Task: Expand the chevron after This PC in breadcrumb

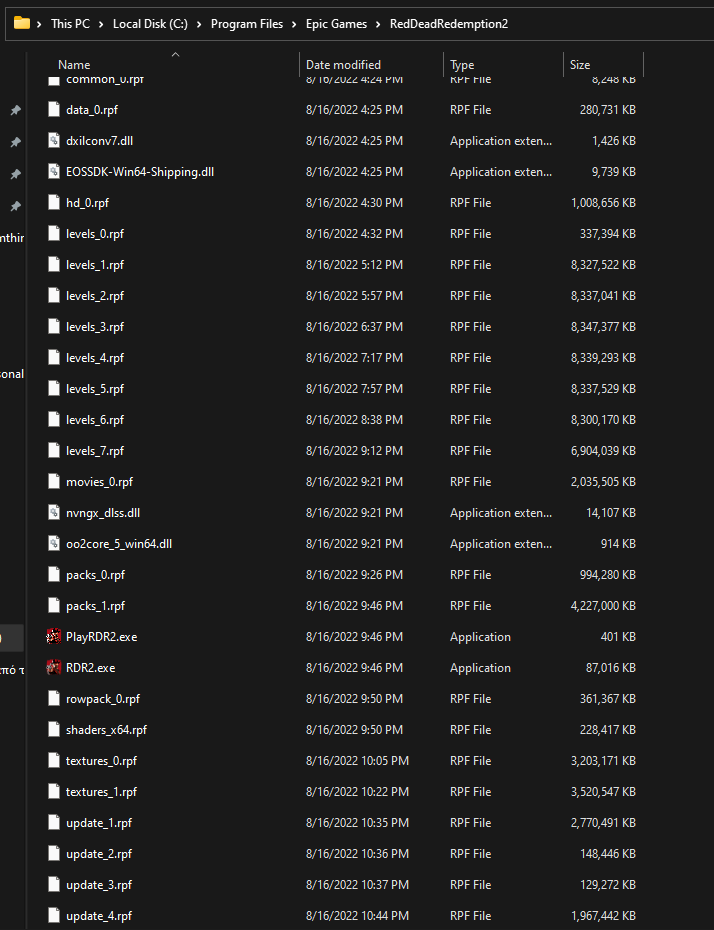Action: pos(101,24)
